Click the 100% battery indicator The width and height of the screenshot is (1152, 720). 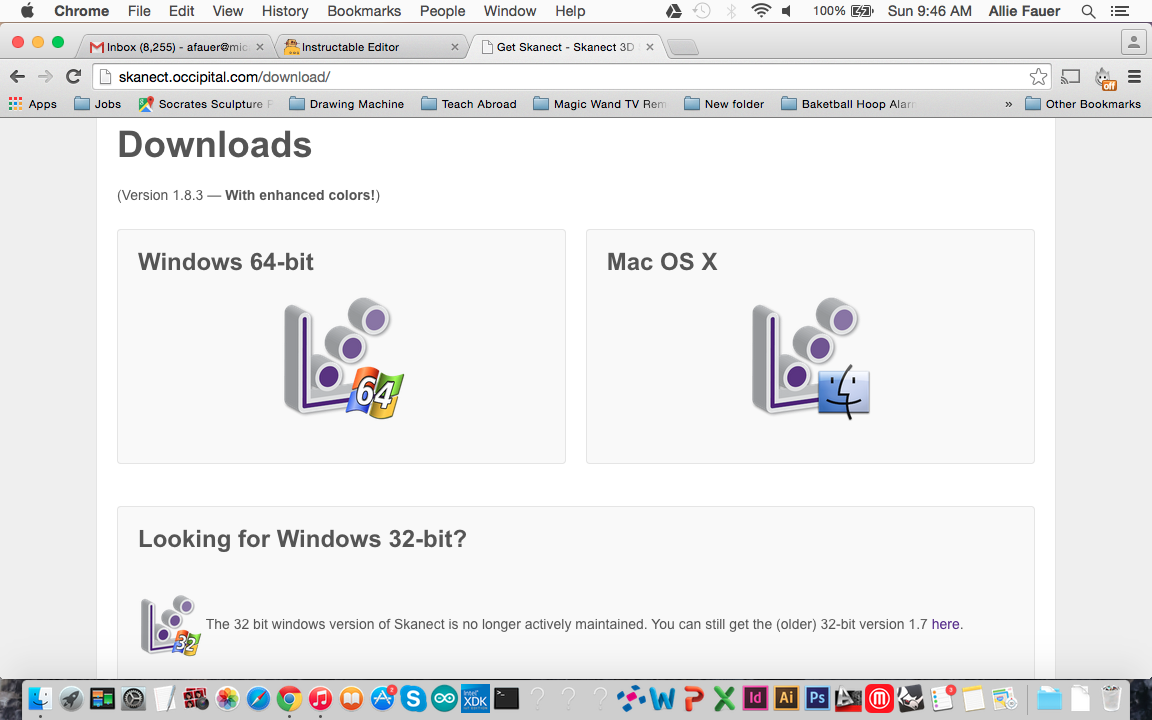843,11
